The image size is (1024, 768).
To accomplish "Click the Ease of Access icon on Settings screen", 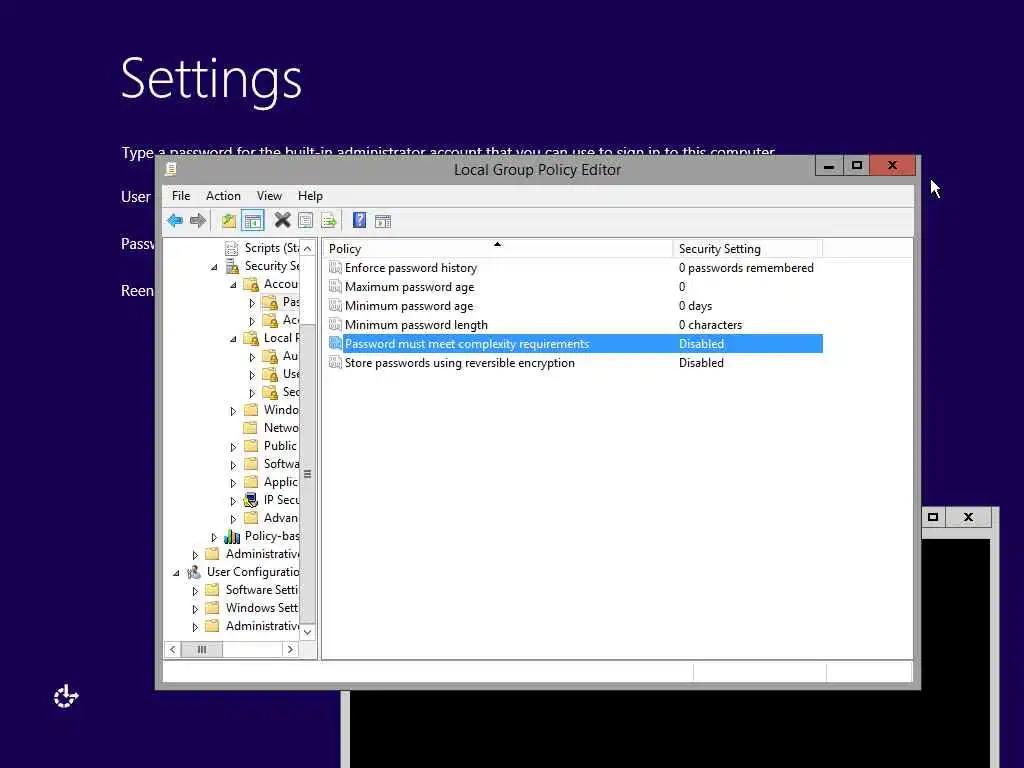I will [x=66, y=697].
